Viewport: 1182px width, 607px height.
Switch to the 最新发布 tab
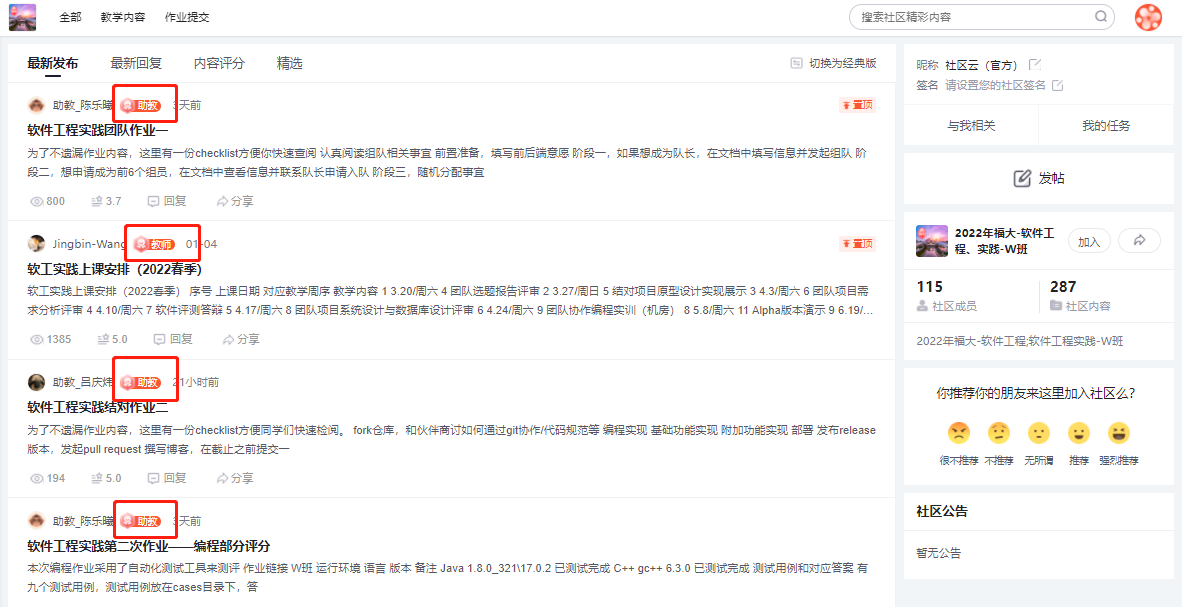click(53, 63)
